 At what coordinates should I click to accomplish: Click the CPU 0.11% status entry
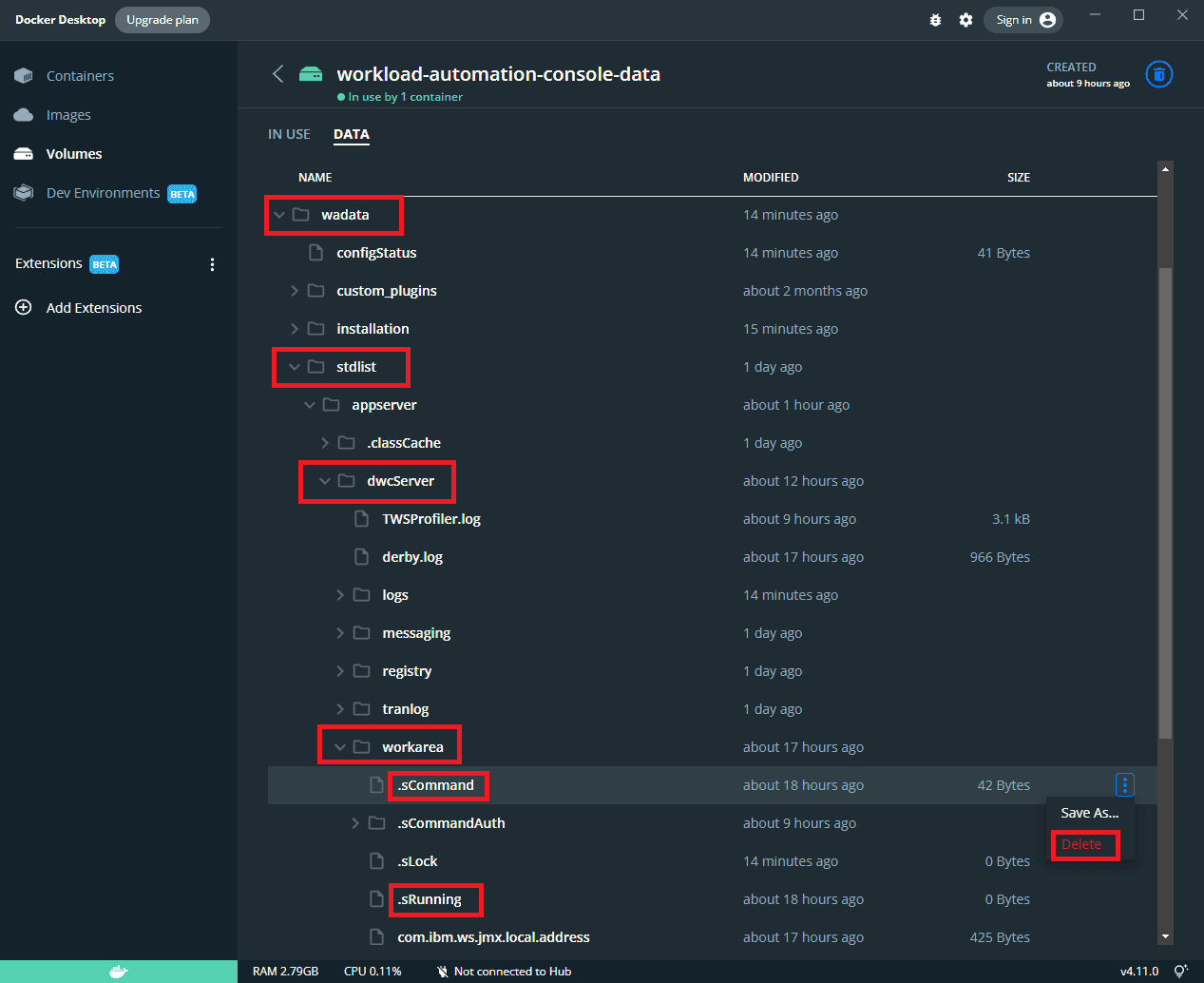point(373,971)
